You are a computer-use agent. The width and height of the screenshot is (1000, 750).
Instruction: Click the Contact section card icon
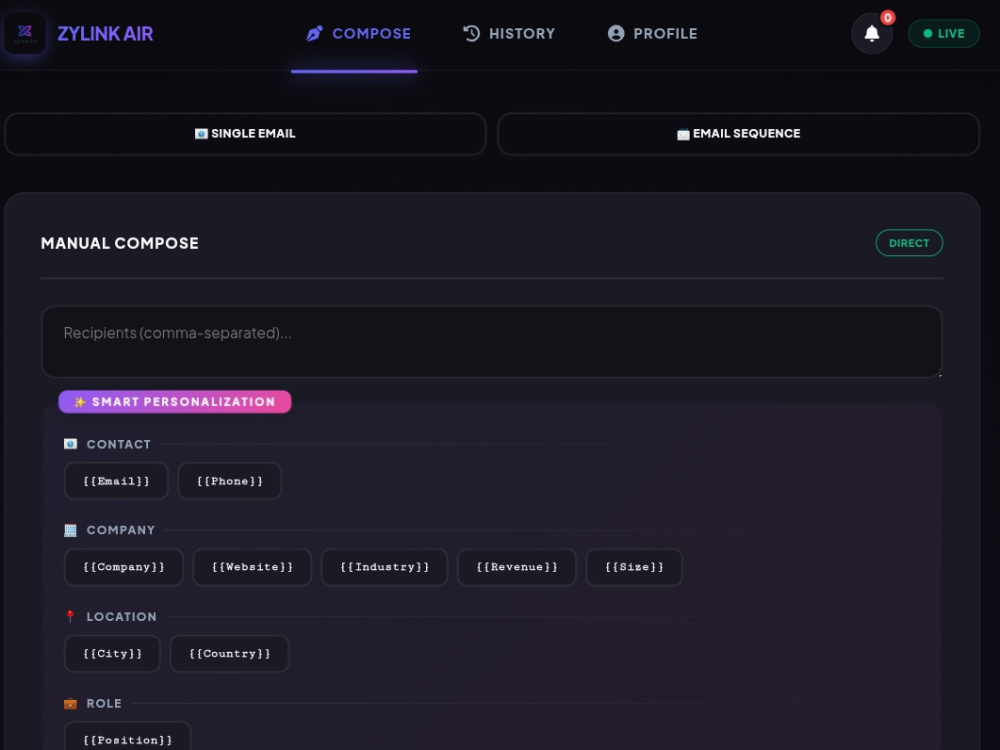(x=70, y=444)
